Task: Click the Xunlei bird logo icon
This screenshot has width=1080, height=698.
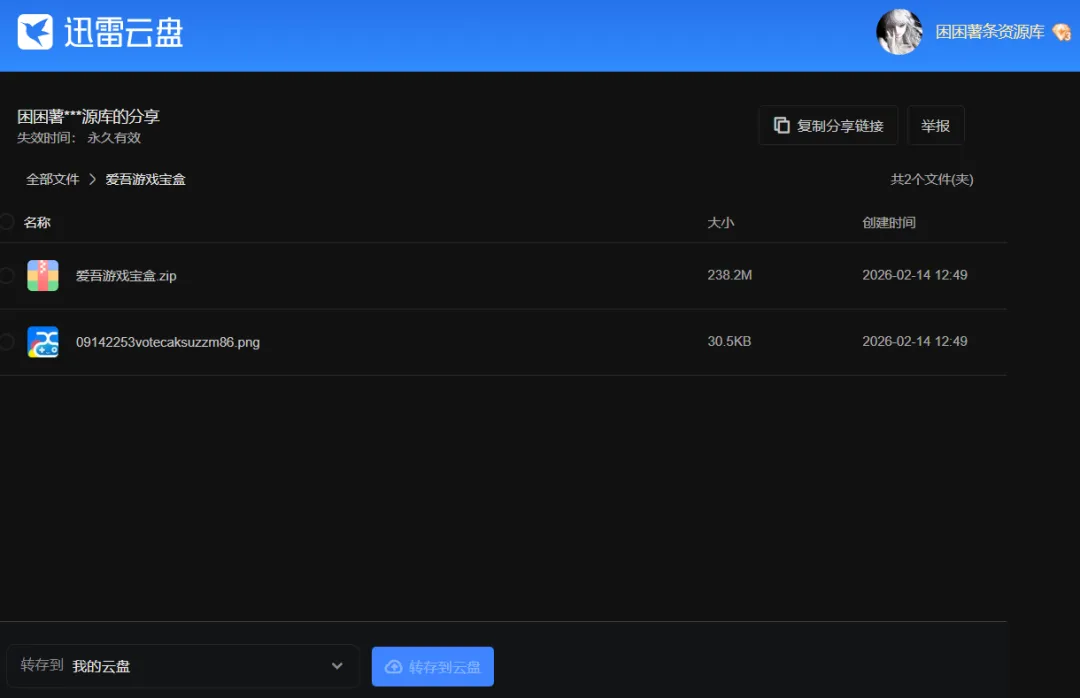Action: click(35, 32)
